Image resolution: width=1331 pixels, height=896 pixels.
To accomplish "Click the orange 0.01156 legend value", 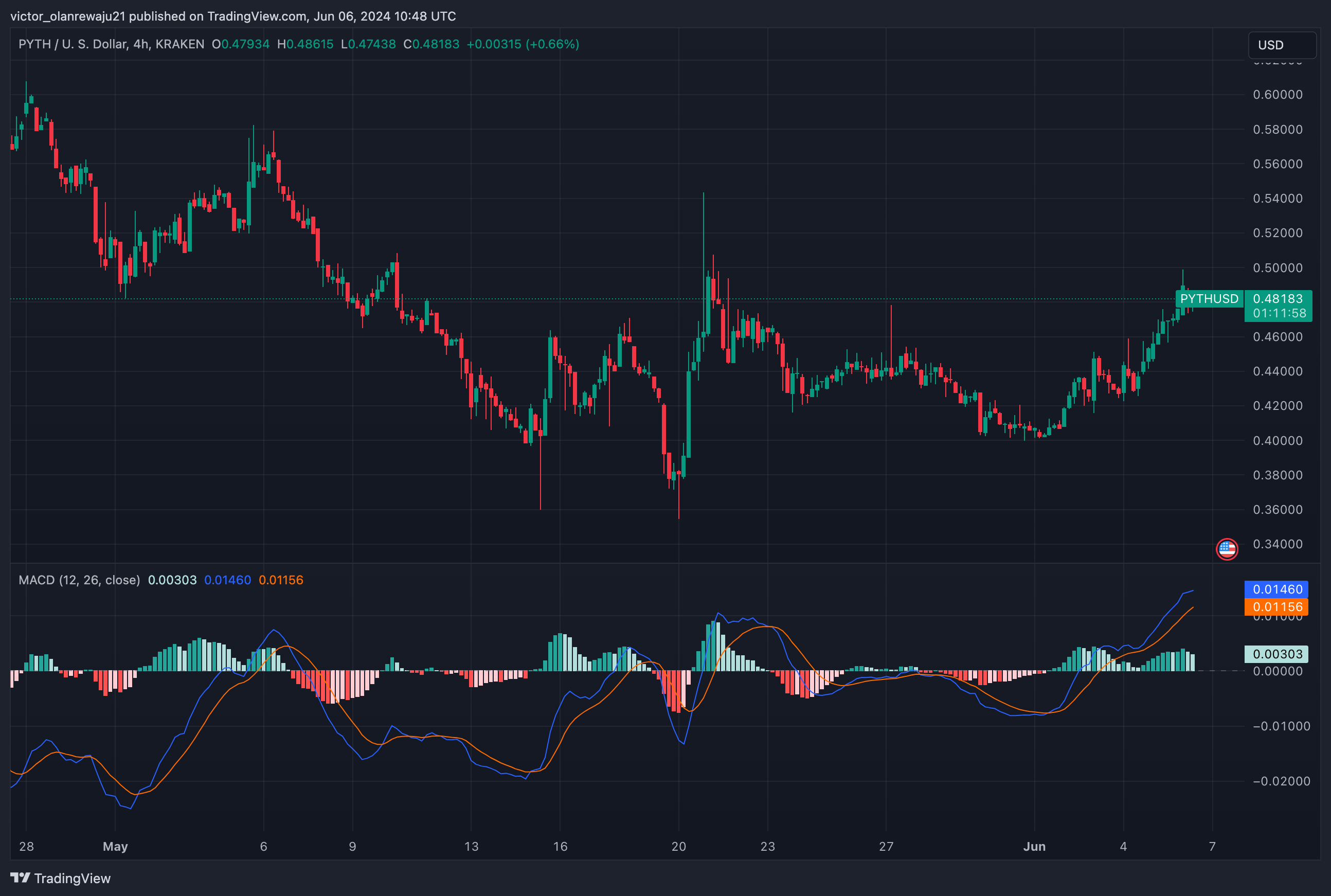I will [280, 580].
